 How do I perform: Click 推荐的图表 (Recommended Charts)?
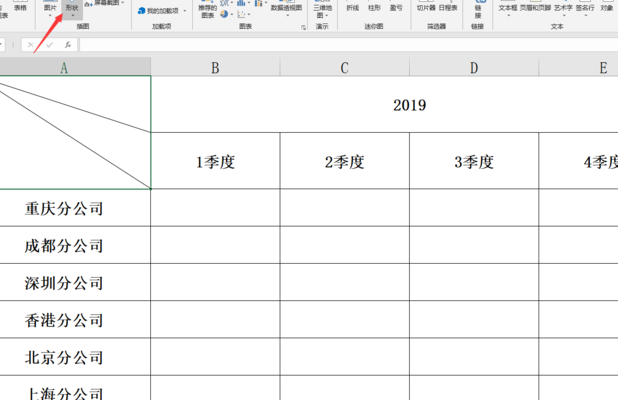[x=208, y=10]
